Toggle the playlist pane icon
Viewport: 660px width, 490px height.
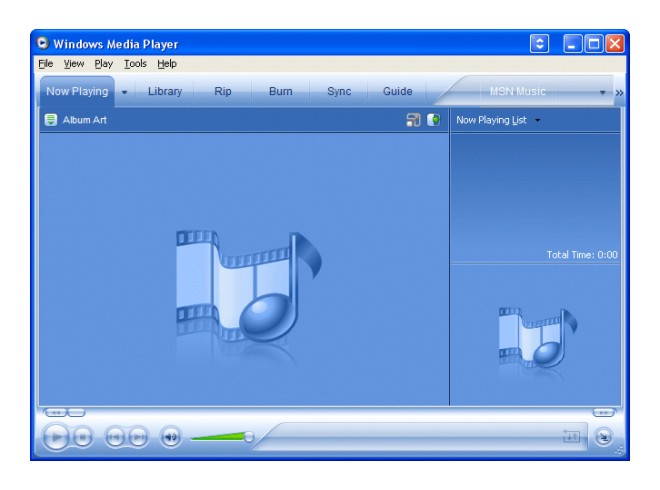434,120
